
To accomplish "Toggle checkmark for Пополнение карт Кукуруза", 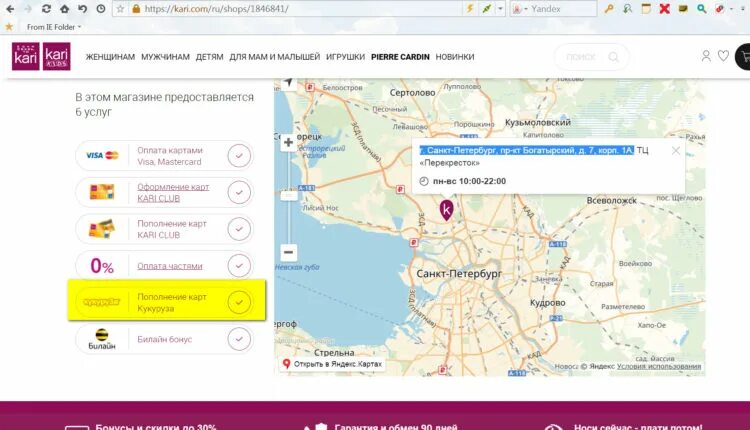I will [x=239, y=302].
